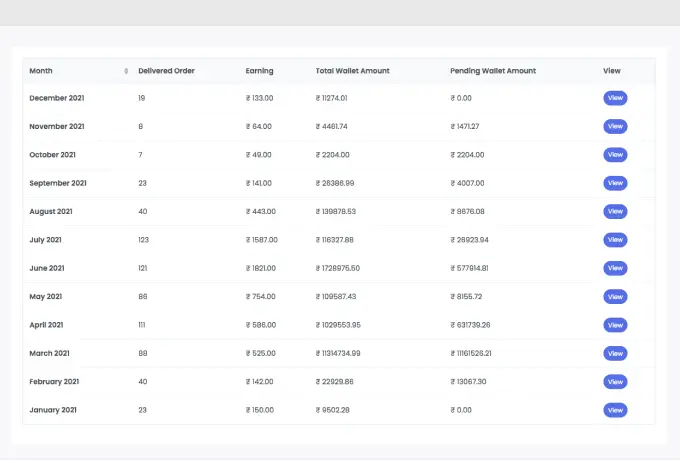Open February 2021 view button

[615, 382]
